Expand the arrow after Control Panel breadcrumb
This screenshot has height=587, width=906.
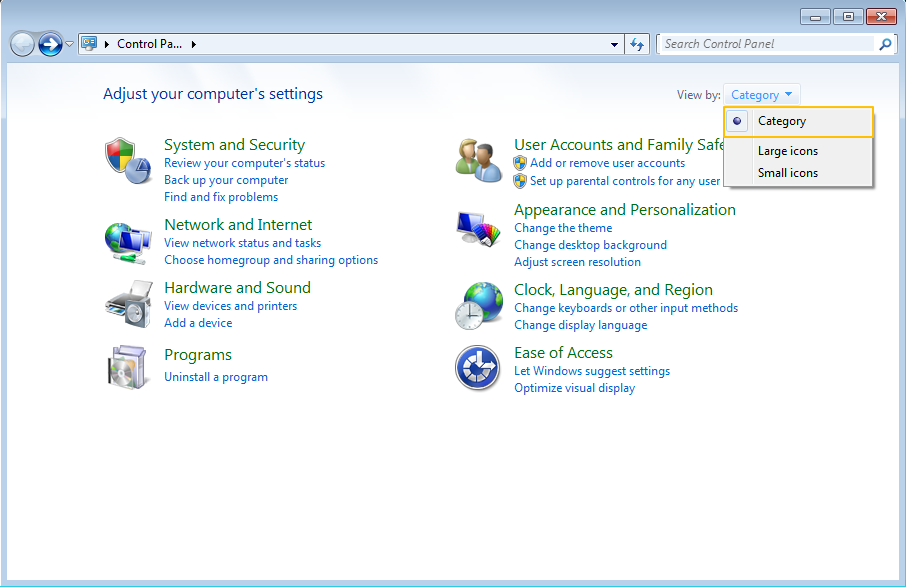coord(194,44)
